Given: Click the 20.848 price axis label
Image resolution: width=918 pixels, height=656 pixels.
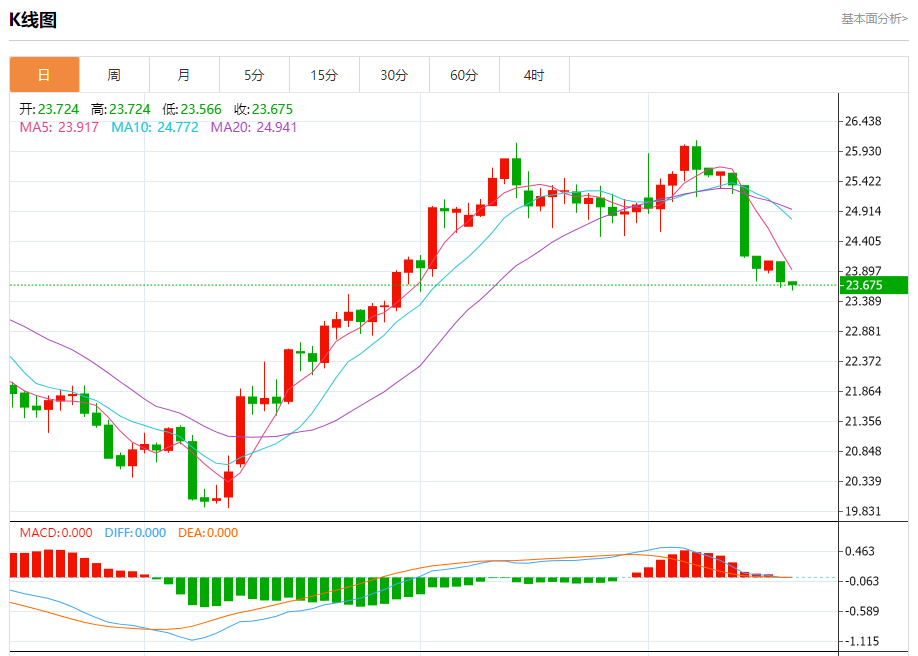Looking at the screenshot, I should click(x=863, y=451).
